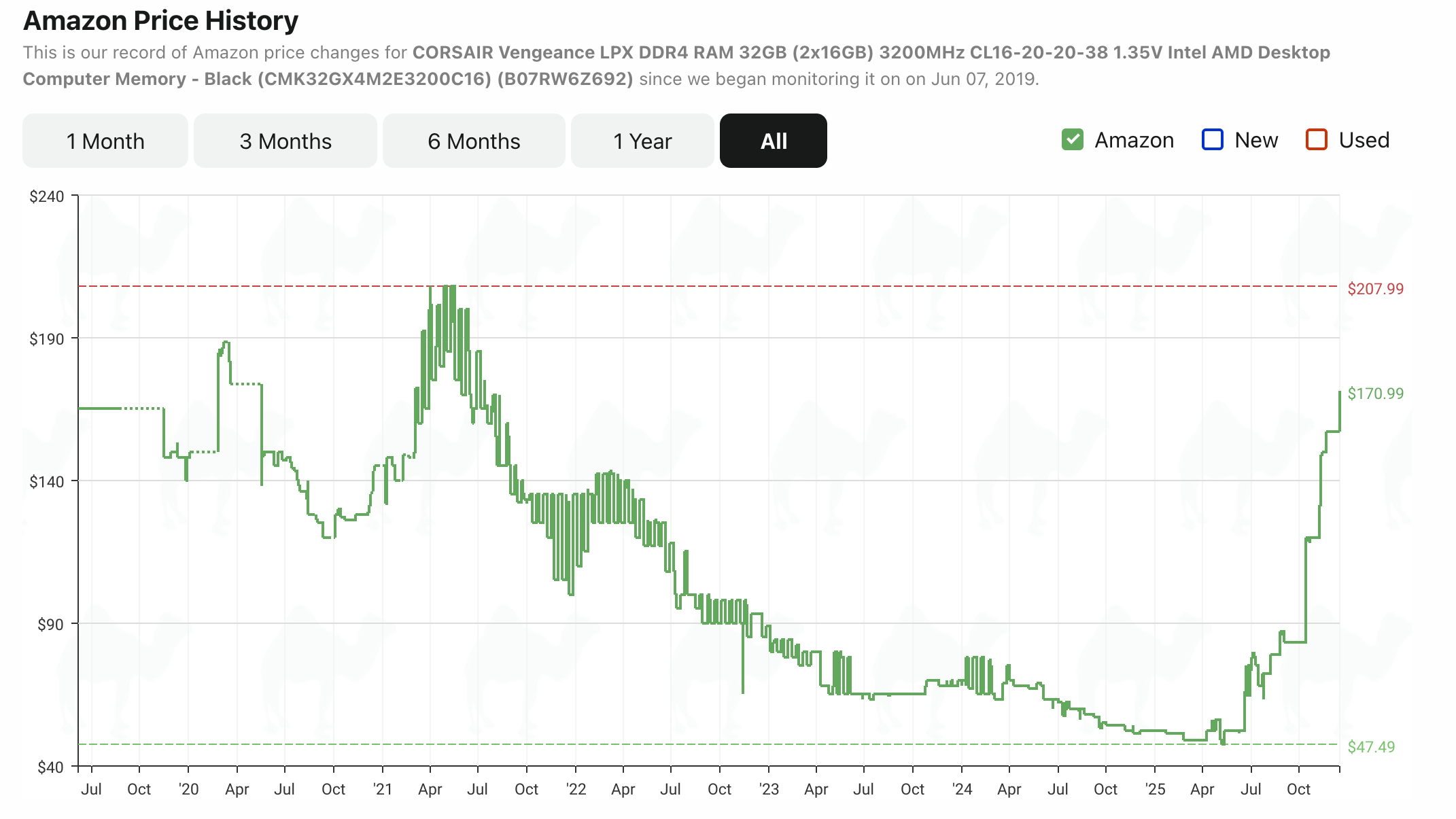This screenshot has height=819, width=1456.
Task: Click the Amazon Price History heading
Action: tap(160, 20)
